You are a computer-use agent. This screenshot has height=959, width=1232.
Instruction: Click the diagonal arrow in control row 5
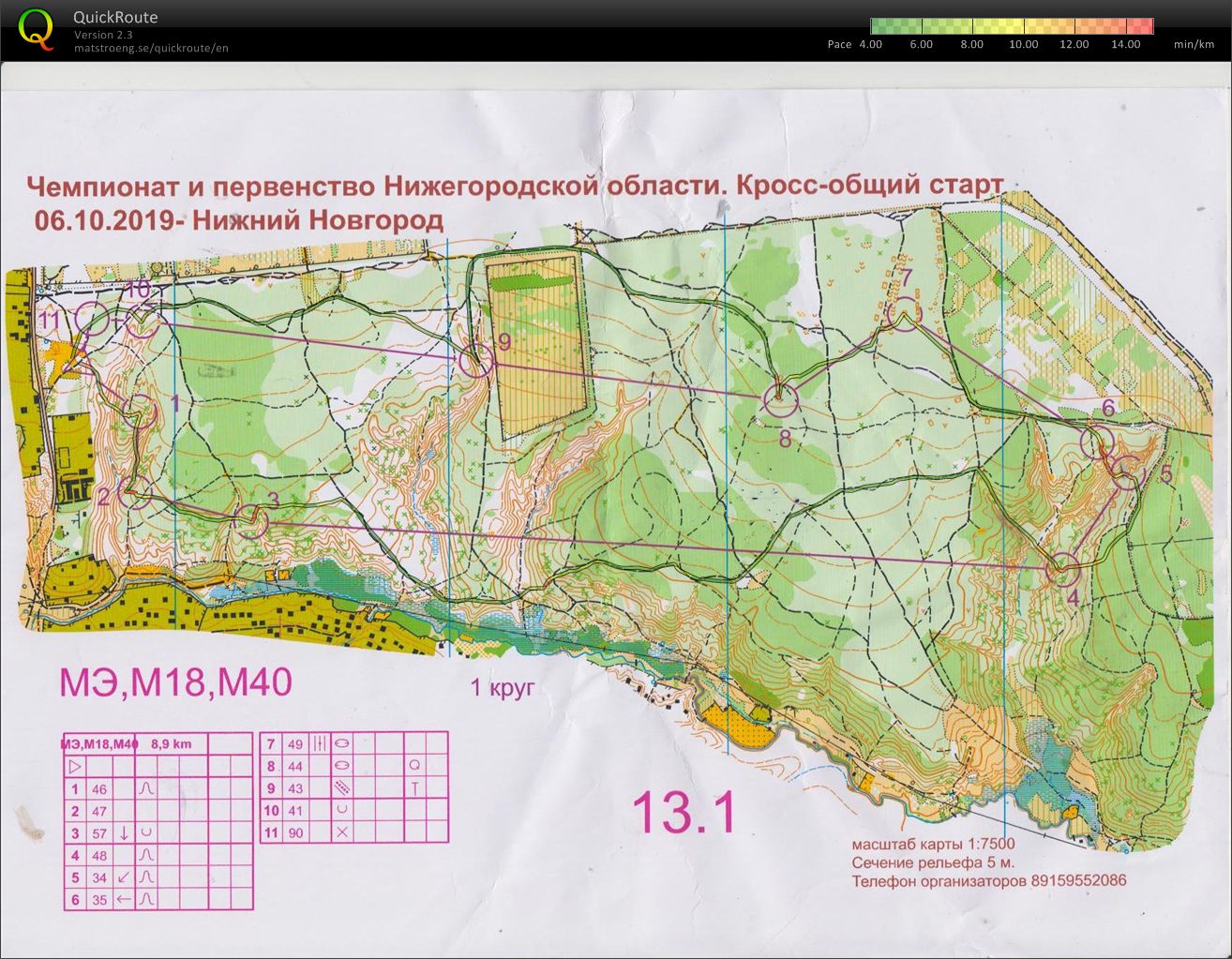pyautogui.click(x=124, y=878)
